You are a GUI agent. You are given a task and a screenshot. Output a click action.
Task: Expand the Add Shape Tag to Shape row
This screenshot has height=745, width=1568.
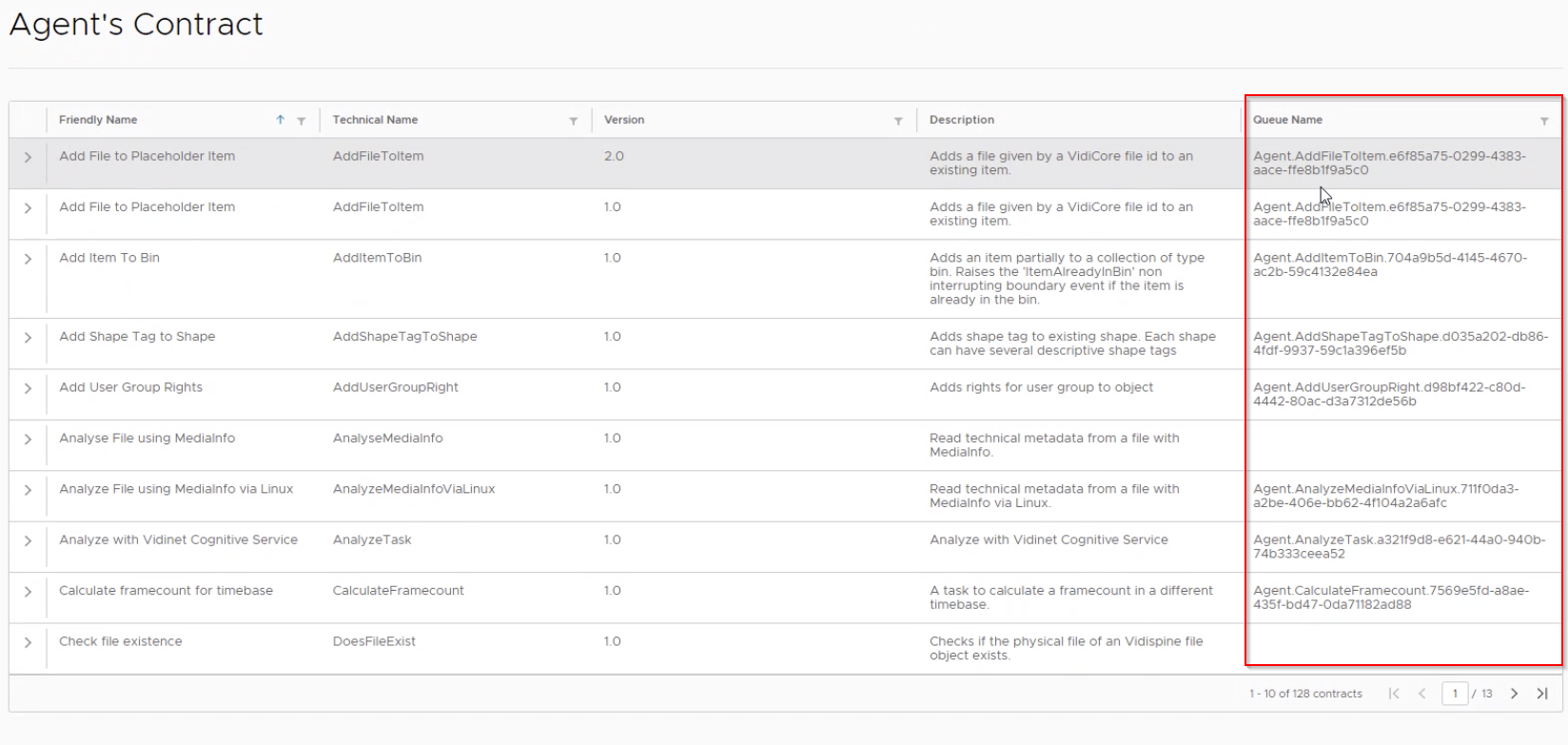point(28,338)
